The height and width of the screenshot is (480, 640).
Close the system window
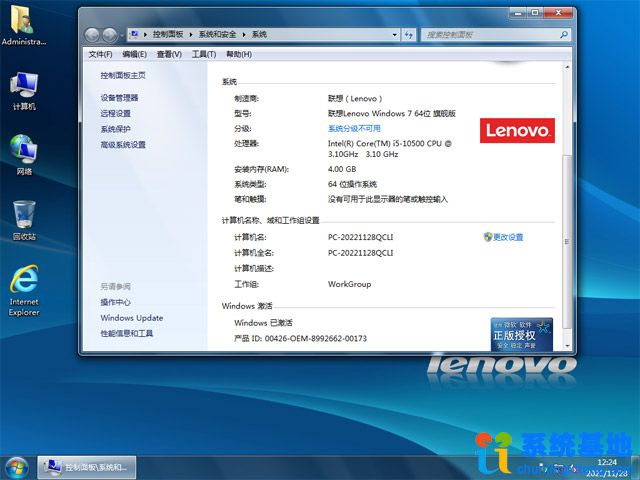coord(558,13)
